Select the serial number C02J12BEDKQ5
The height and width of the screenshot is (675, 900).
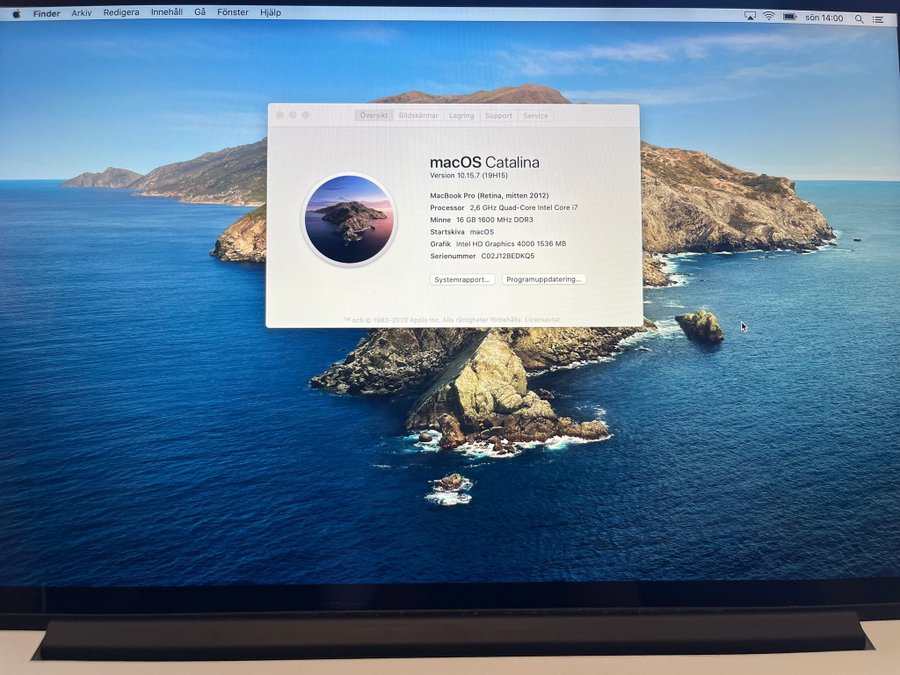pyautogui.click(x=507, y=256)
